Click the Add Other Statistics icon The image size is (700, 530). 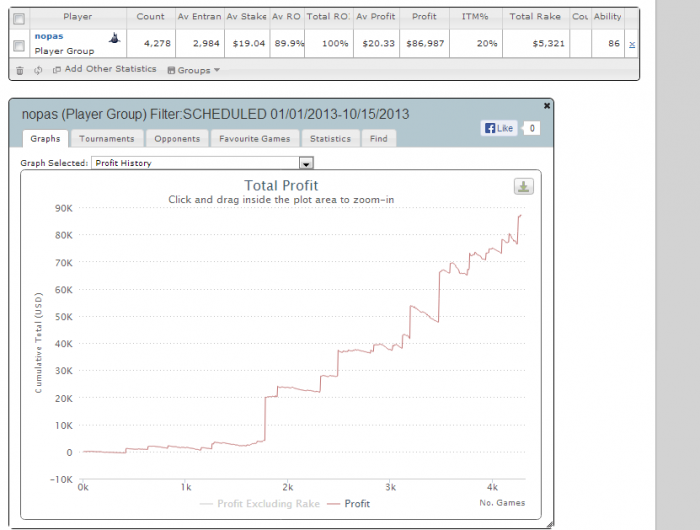57,70
